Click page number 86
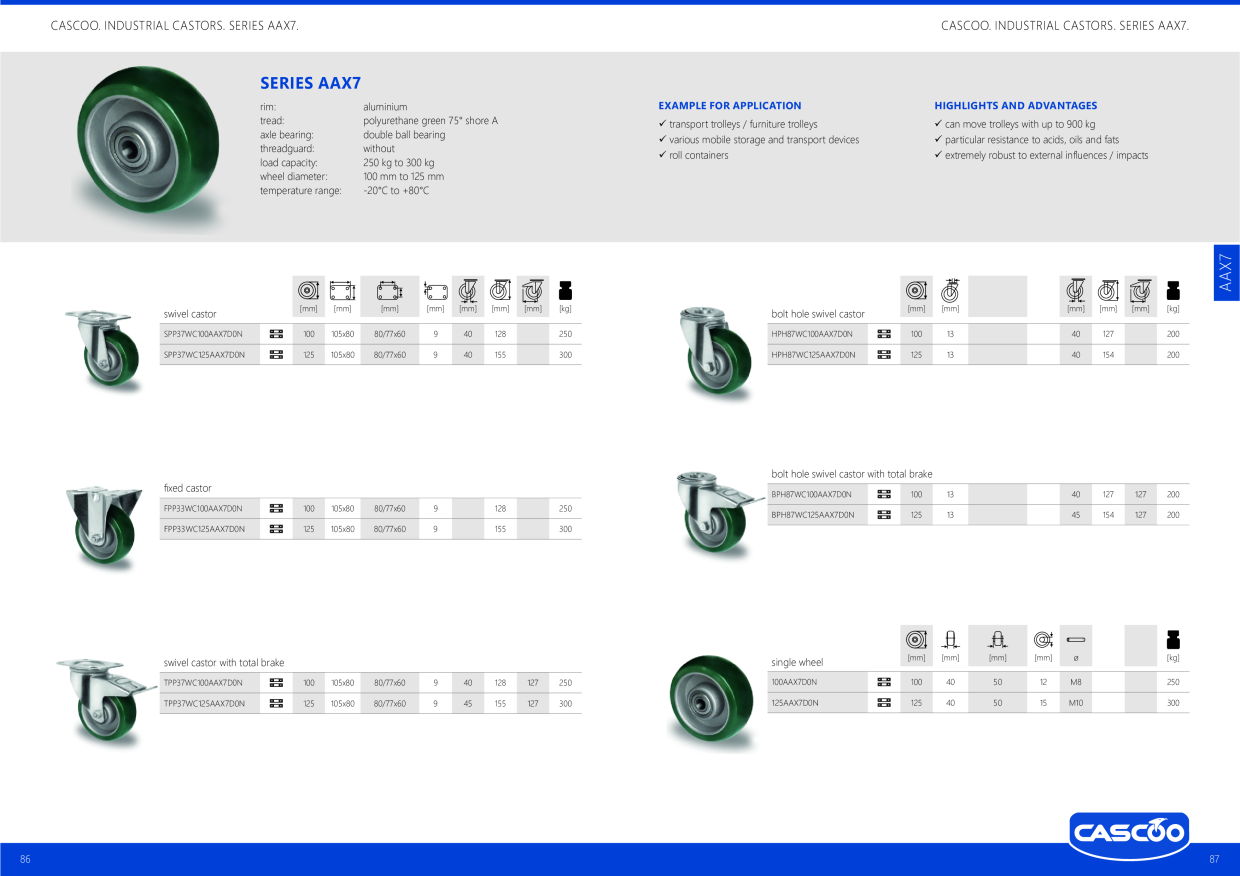The height and width of the screenshot is (876, 1240). tap(25, 860)
